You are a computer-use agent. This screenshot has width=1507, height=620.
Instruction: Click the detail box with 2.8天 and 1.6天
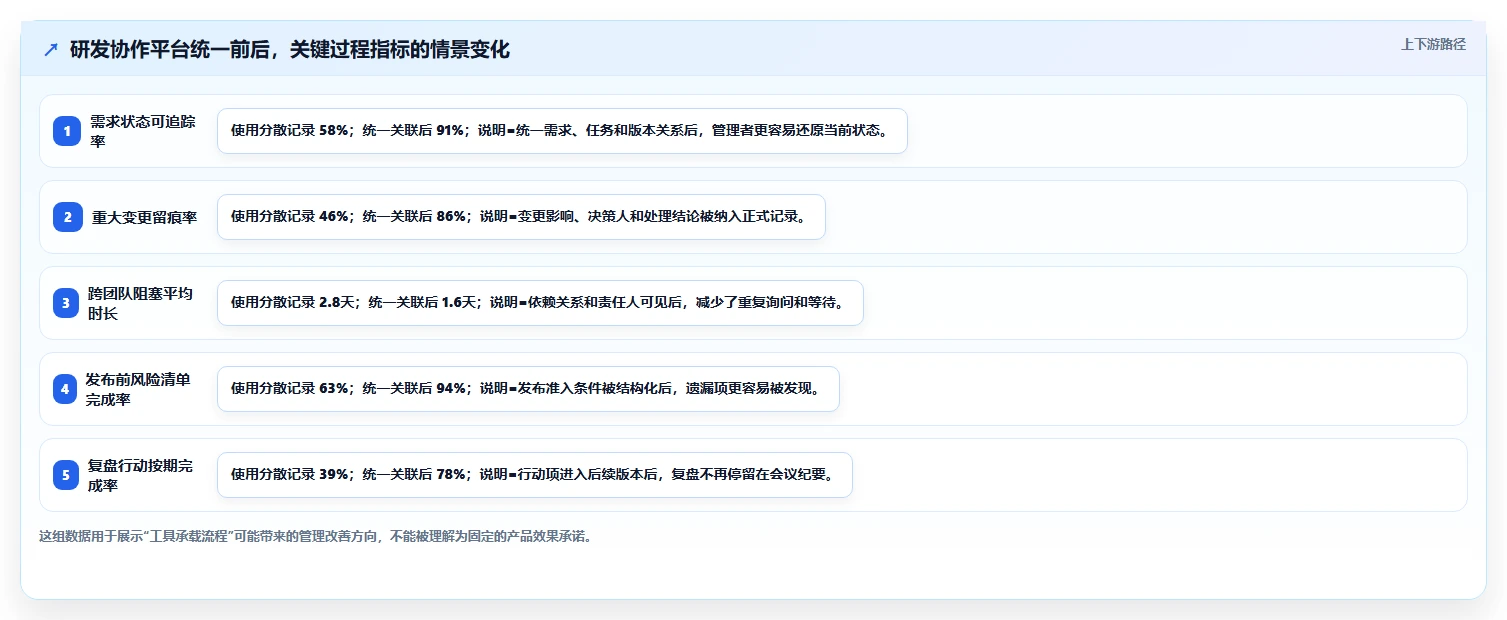(x=540, y=303)
